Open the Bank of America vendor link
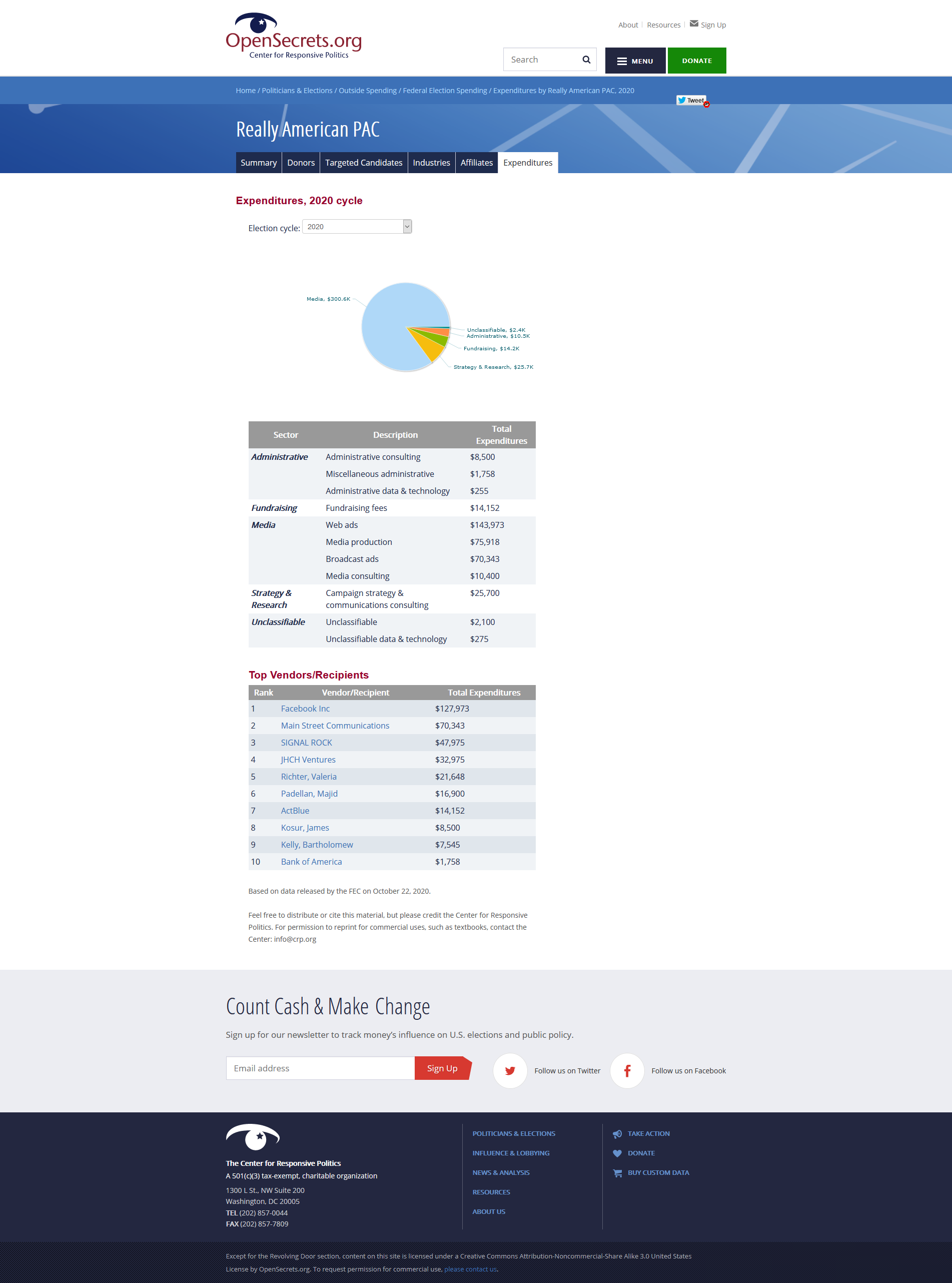 311,862
